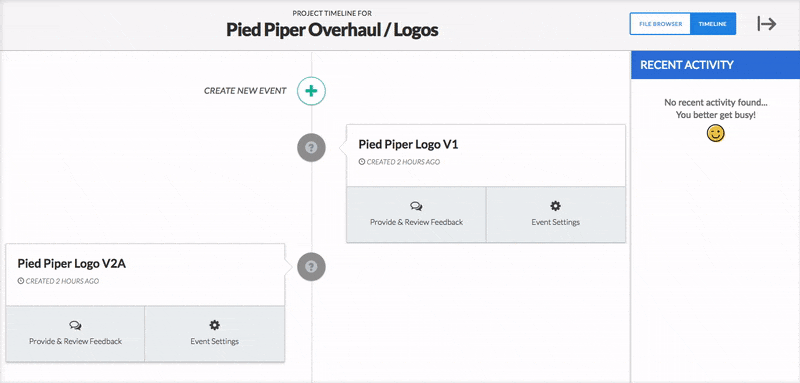The height and width of the screenshot is (383, 800).
Task: Click the Recent Activity panel header
Action: pyautogui.click(x=715, y=65)
